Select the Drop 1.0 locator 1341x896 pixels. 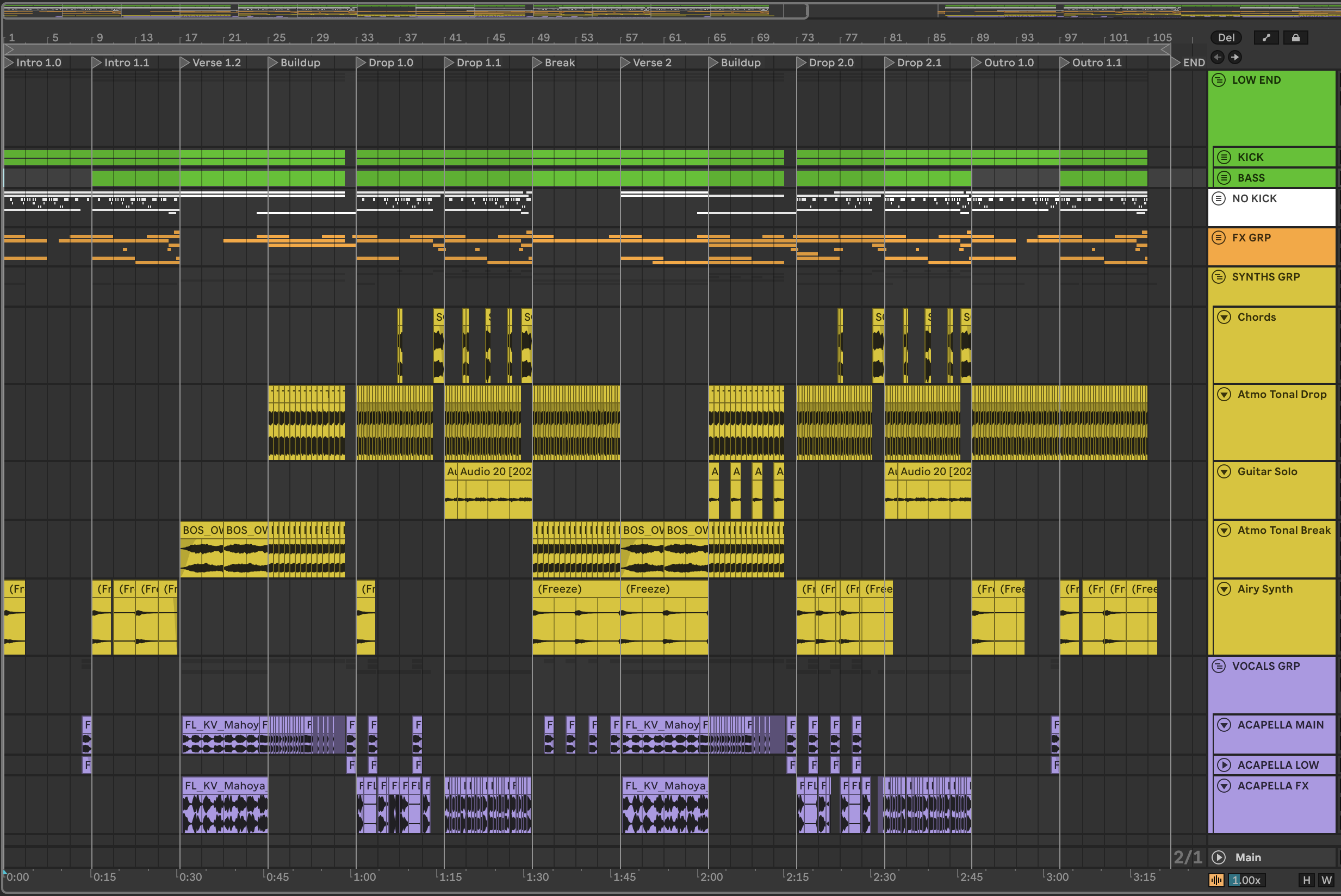click(390, 63)
